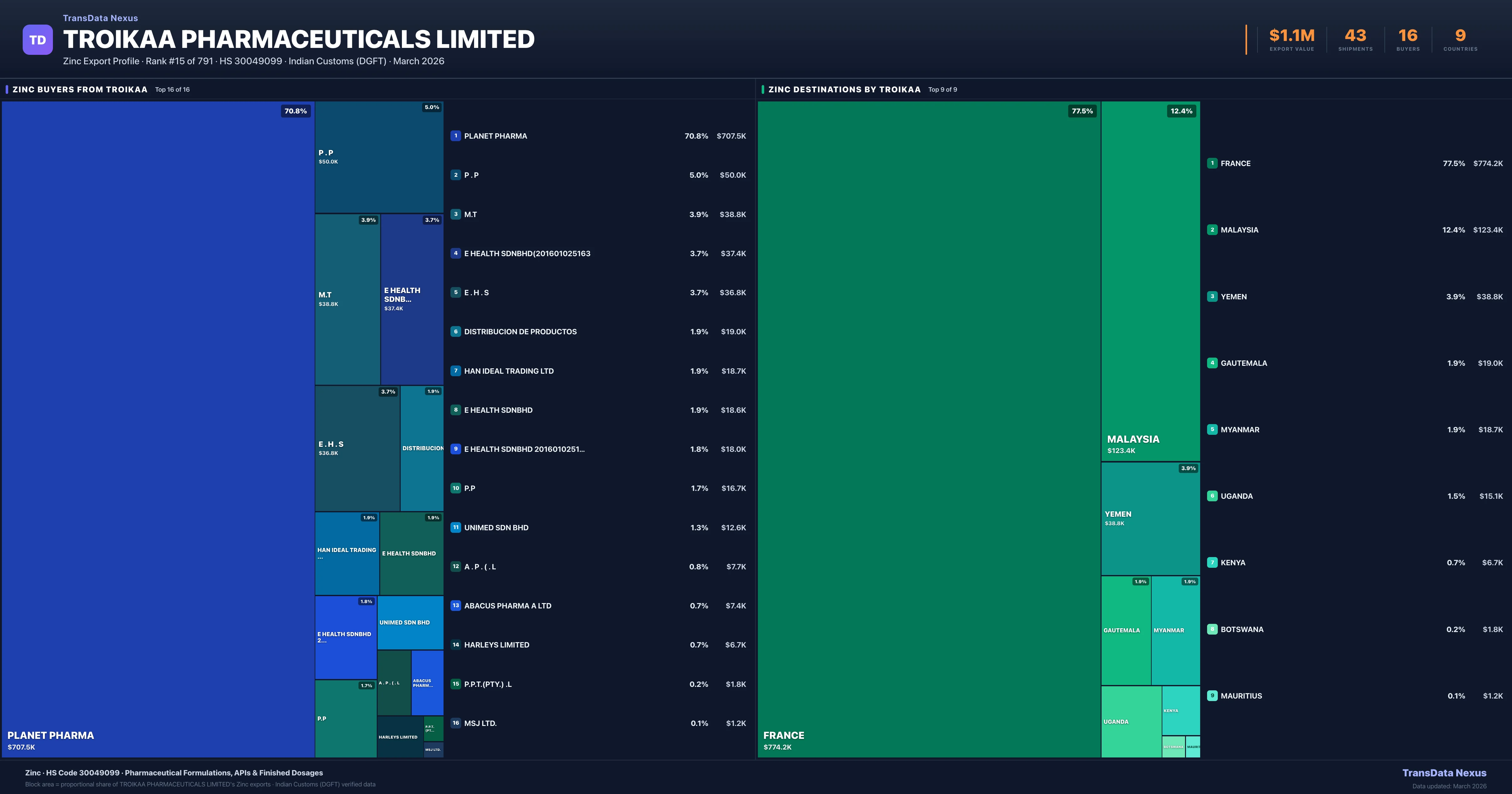This screenshot has width=1512, height=794.
Task: Click rank badge 3 beside YEMEN
Action: [x=1212, y=296]
